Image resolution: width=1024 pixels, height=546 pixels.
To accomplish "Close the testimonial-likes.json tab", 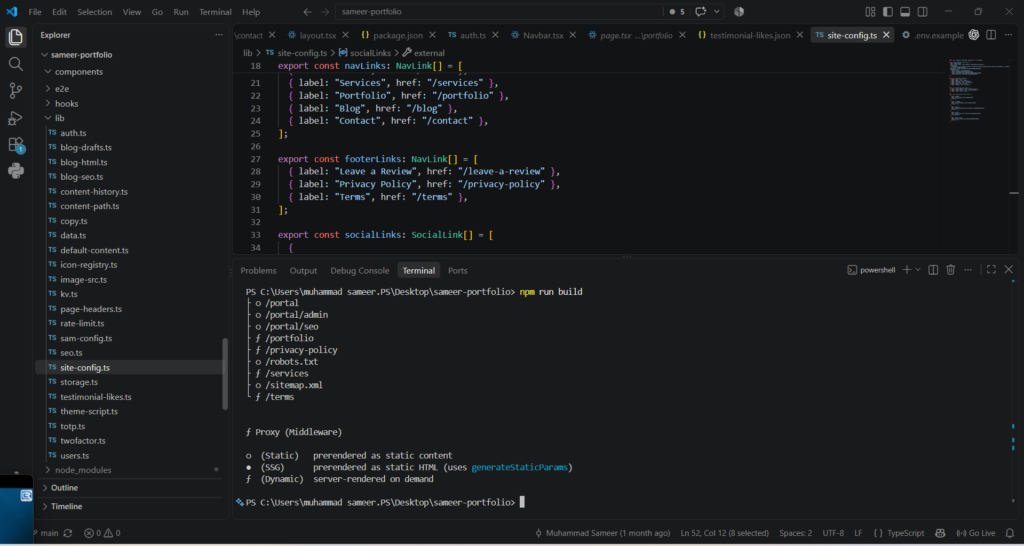I will 801,35.
